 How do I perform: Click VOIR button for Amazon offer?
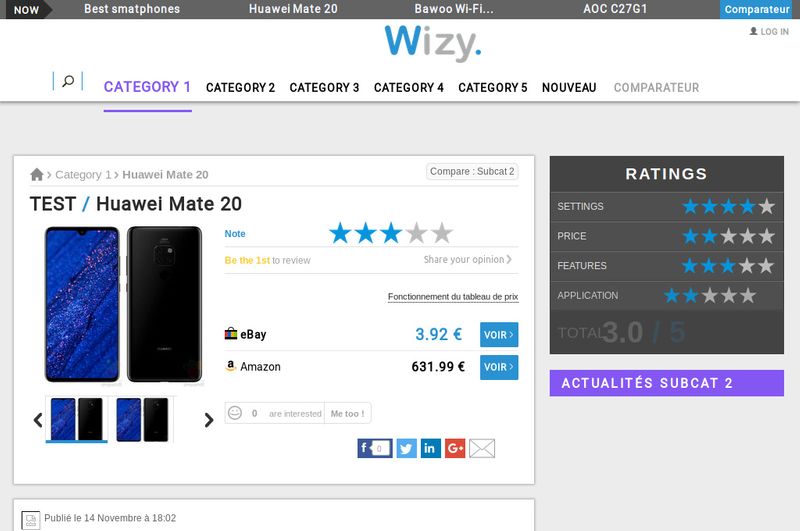point(499,367)
